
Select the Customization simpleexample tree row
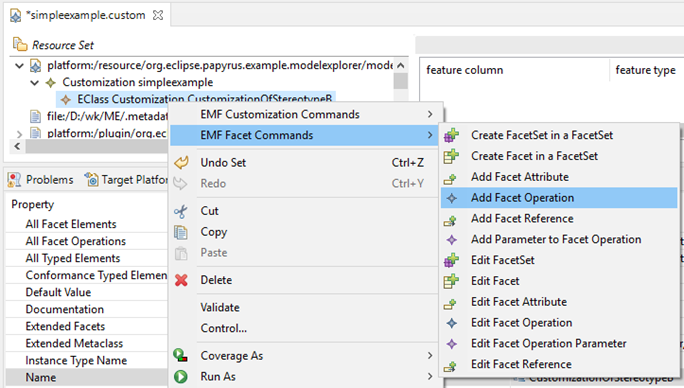(x=130, y=82)
